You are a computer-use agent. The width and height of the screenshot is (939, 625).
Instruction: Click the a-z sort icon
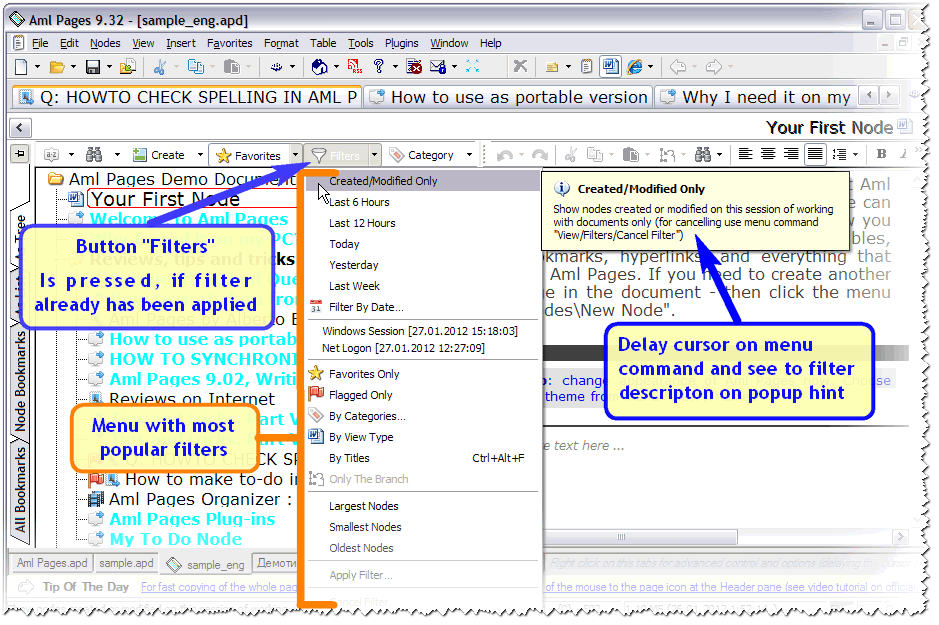52,155
